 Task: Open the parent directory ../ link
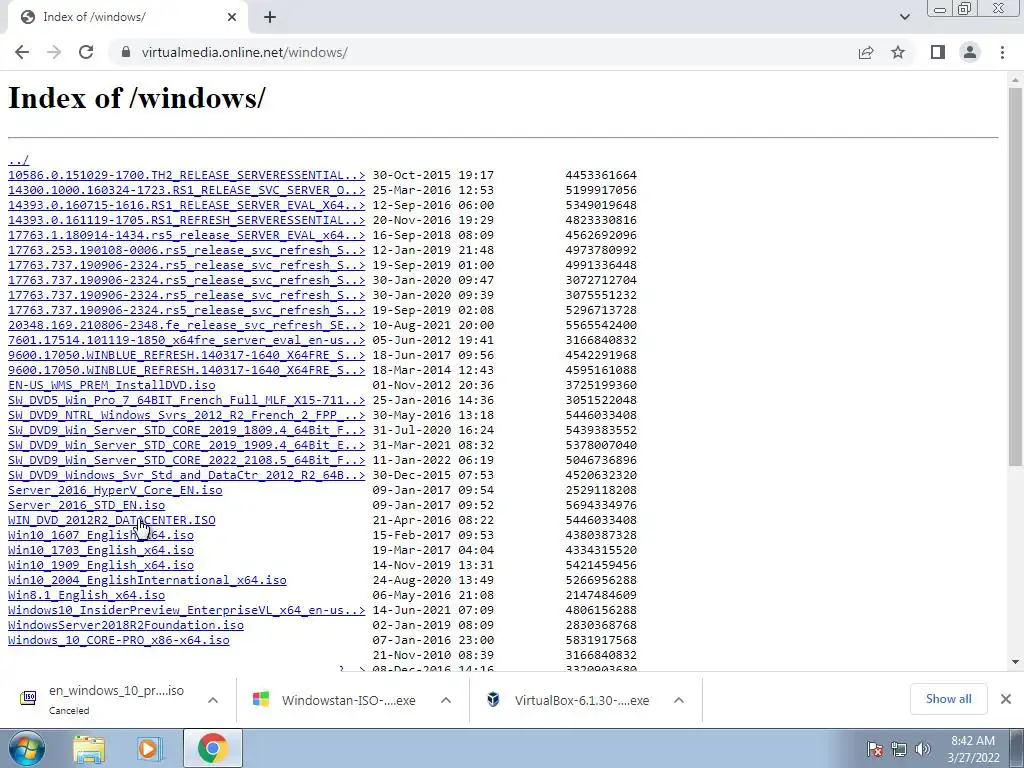[18, 160]
